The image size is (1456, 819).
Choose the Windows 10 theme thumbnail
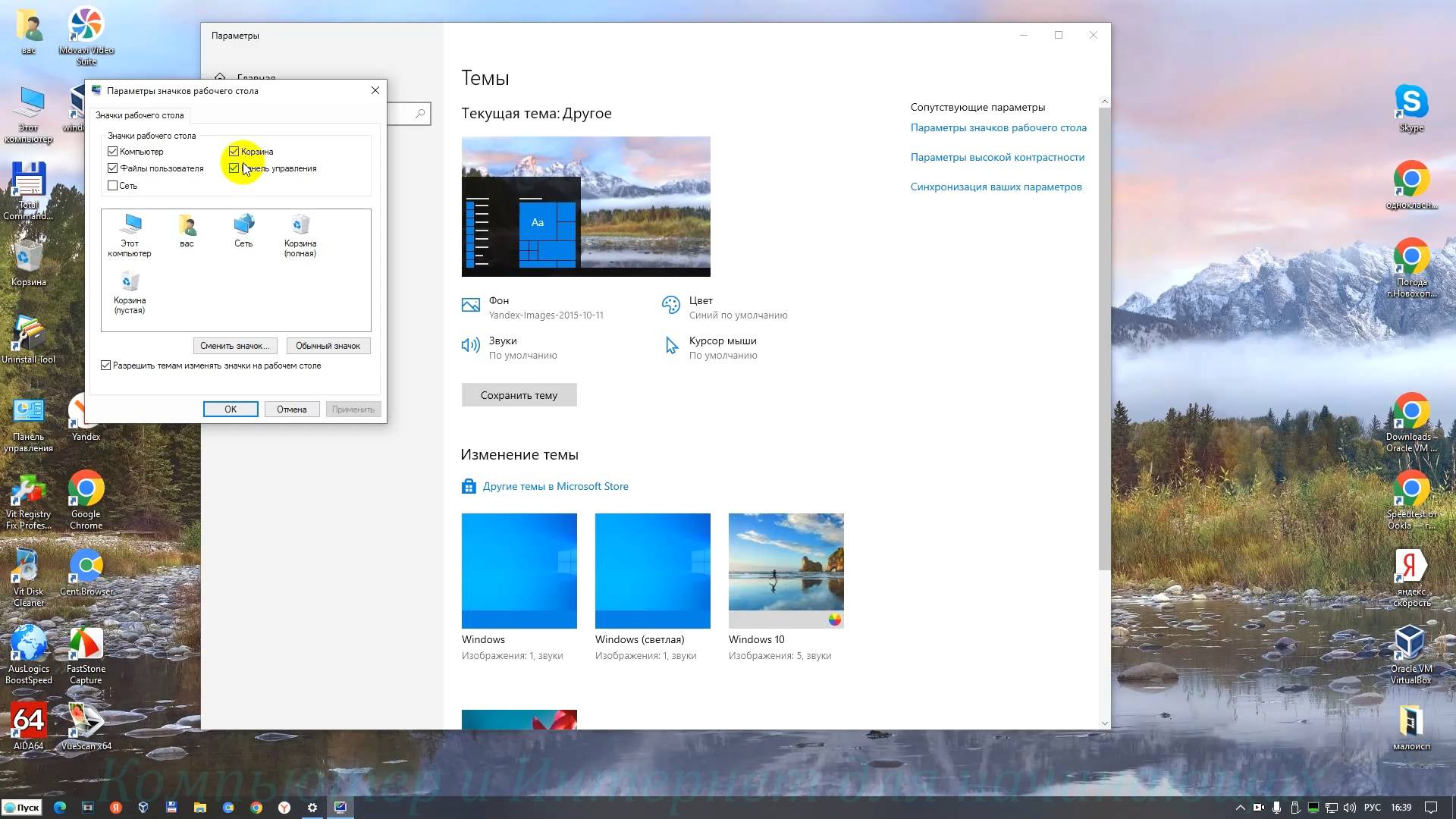[786, 570]
